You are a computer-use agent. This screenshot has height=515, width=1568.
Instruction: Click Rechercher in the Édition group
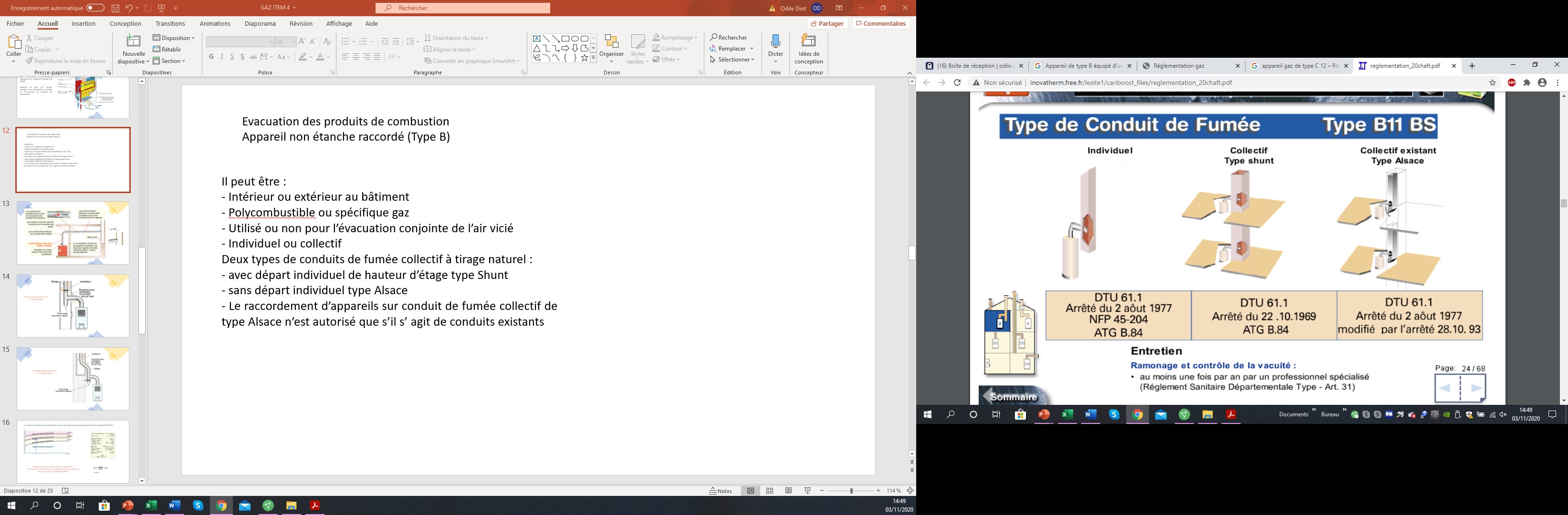(729, 38)
